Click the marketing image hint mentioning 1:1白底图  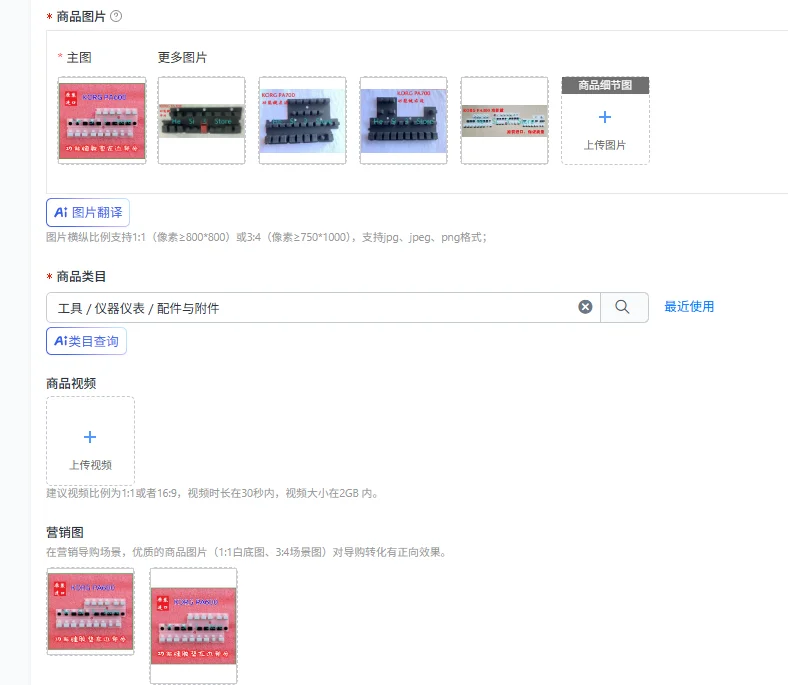[246, 552]
